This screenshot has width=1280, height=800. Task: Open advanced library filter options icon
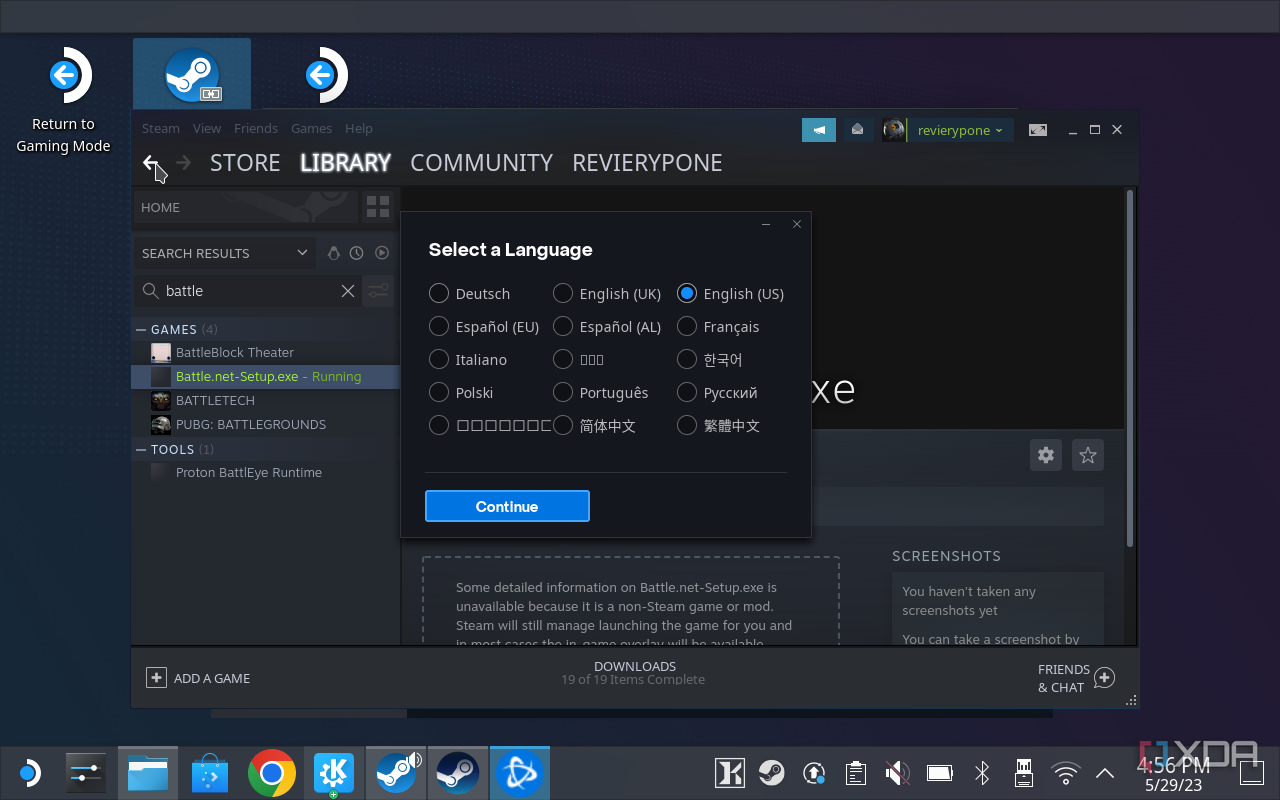click(378, 291)
